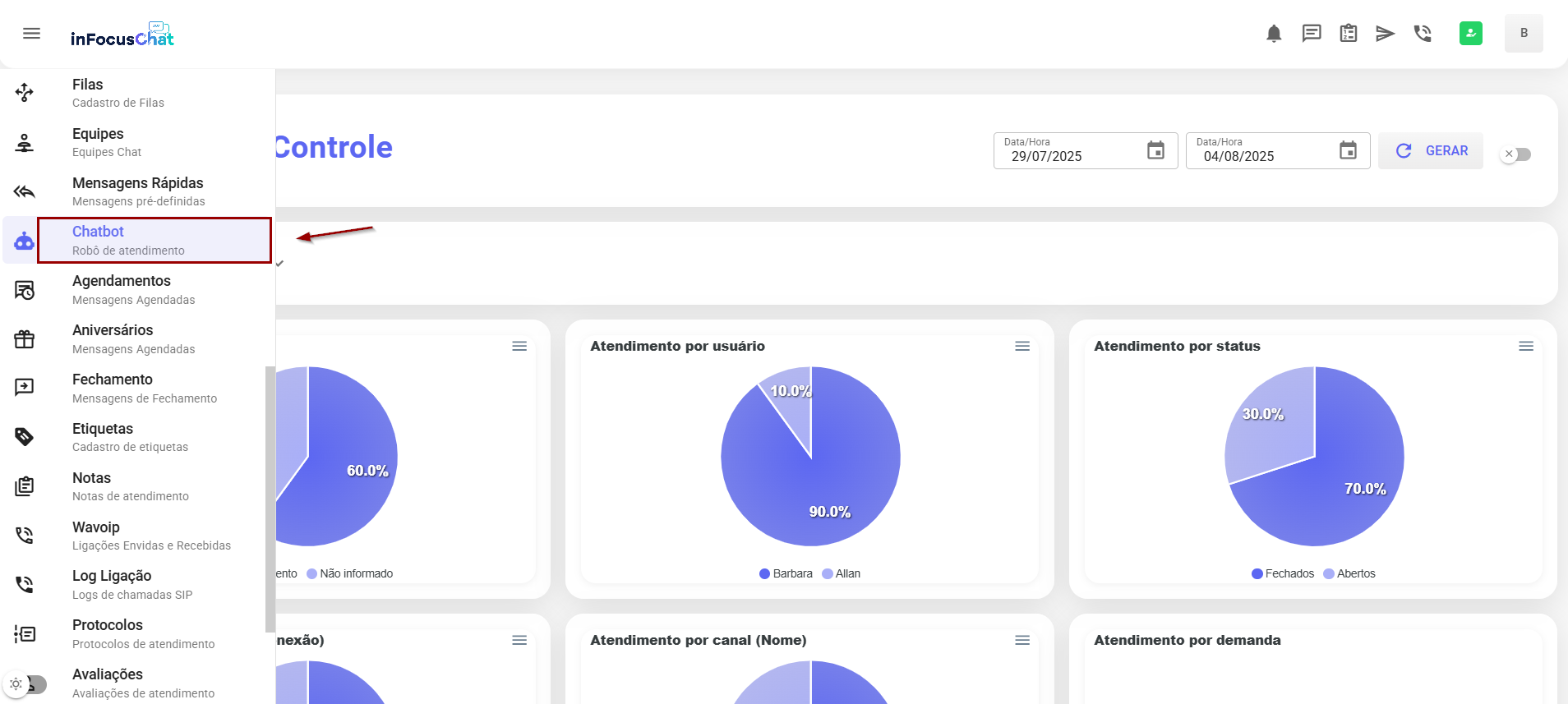Click the clipboard tasks icon in header
This screenshot has height=704, width=1568.
[x=1349, y=34]
